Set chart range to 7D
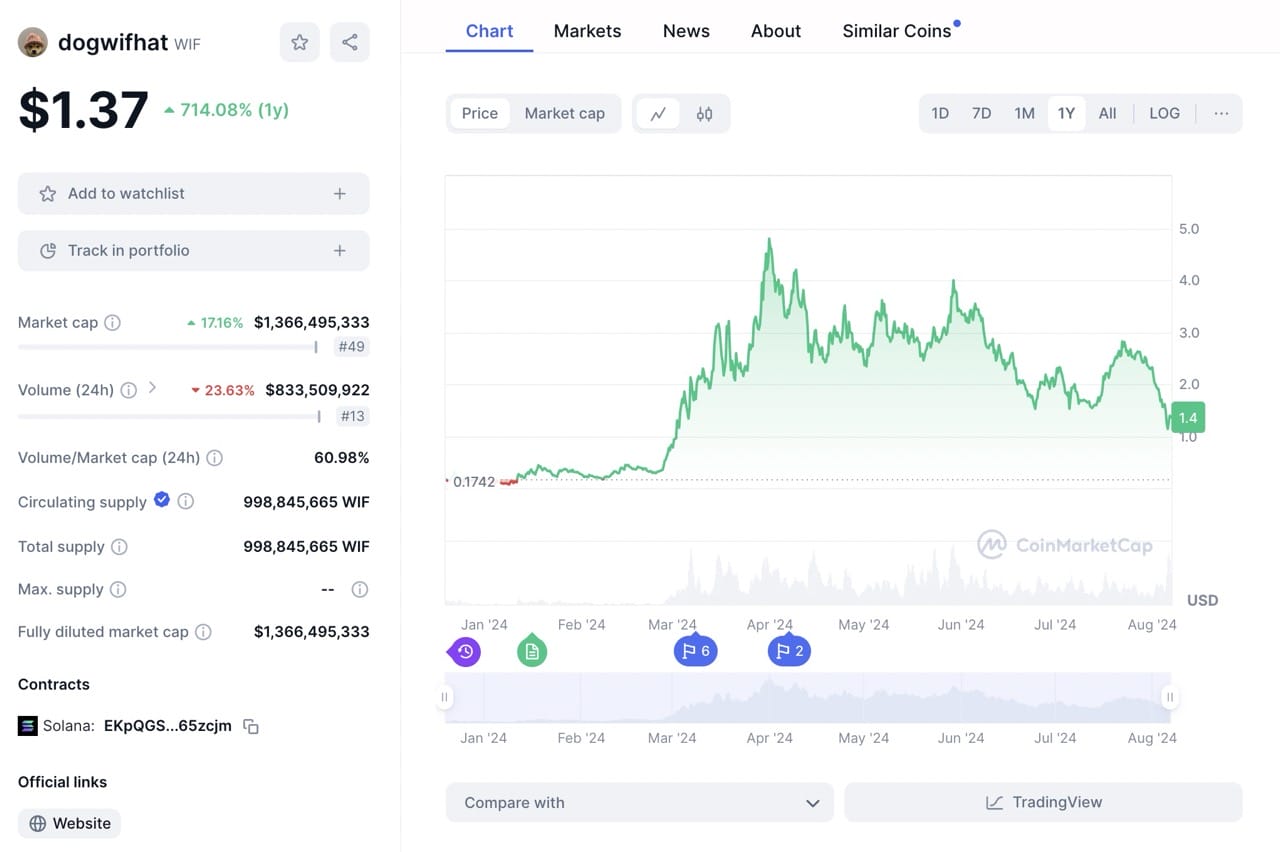1280x852 pixels. 982,113
